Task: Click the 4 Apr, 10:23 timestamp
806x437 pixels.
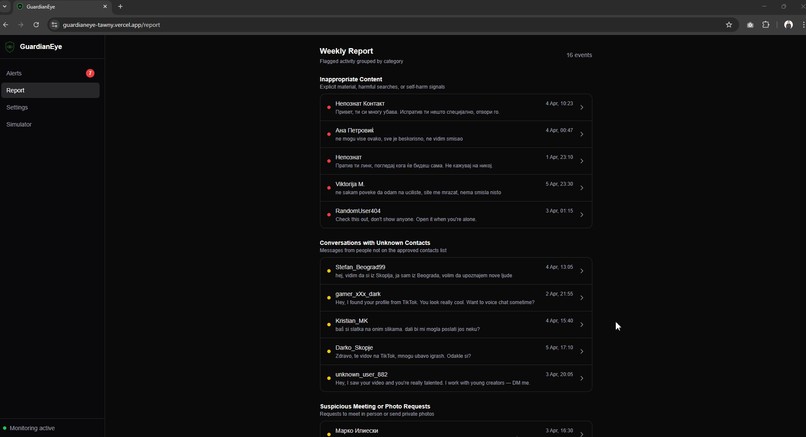Action: (x=559, y=103)
